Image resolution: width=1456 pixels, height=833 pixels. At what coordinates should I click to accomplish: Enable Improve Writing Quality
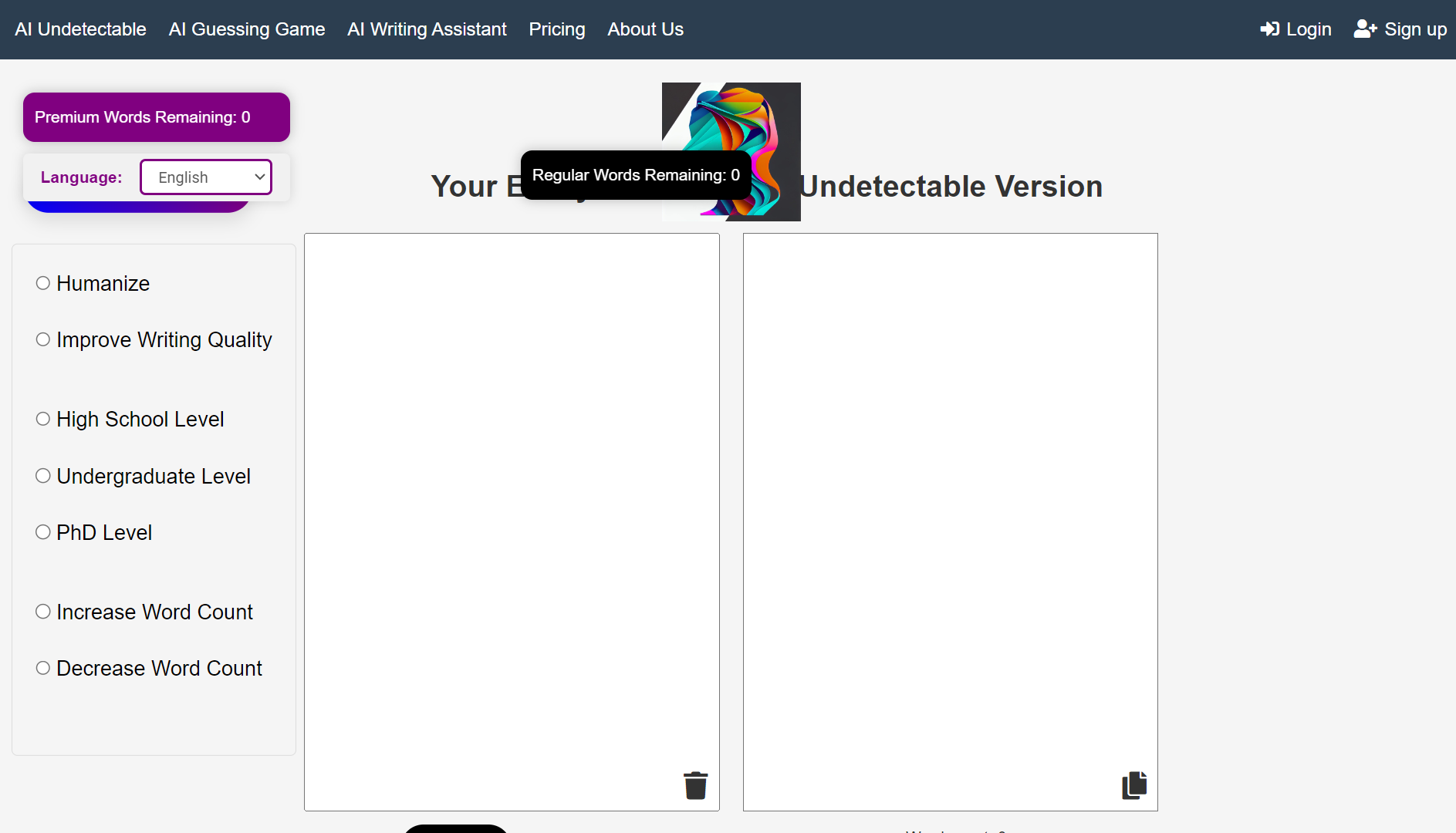43,339
